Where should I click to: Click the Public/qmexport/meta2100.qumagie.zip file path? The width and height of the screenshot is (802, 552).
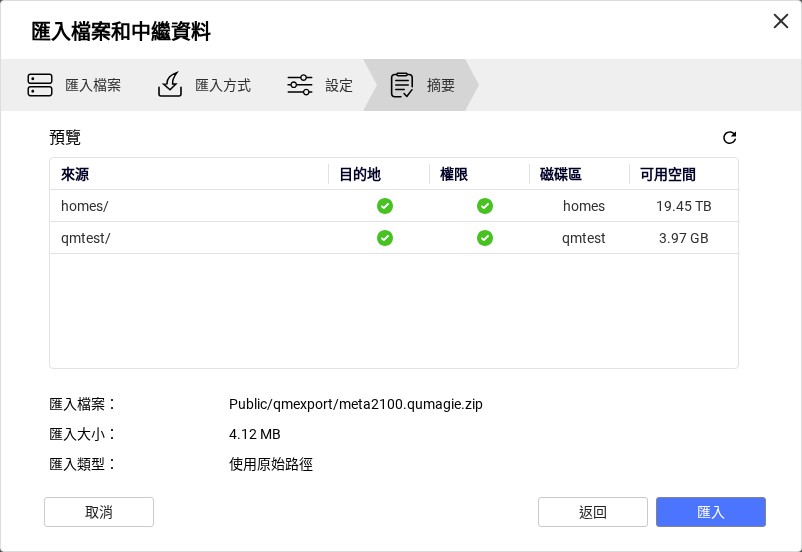pyautogui.click(x=355, y=404)
